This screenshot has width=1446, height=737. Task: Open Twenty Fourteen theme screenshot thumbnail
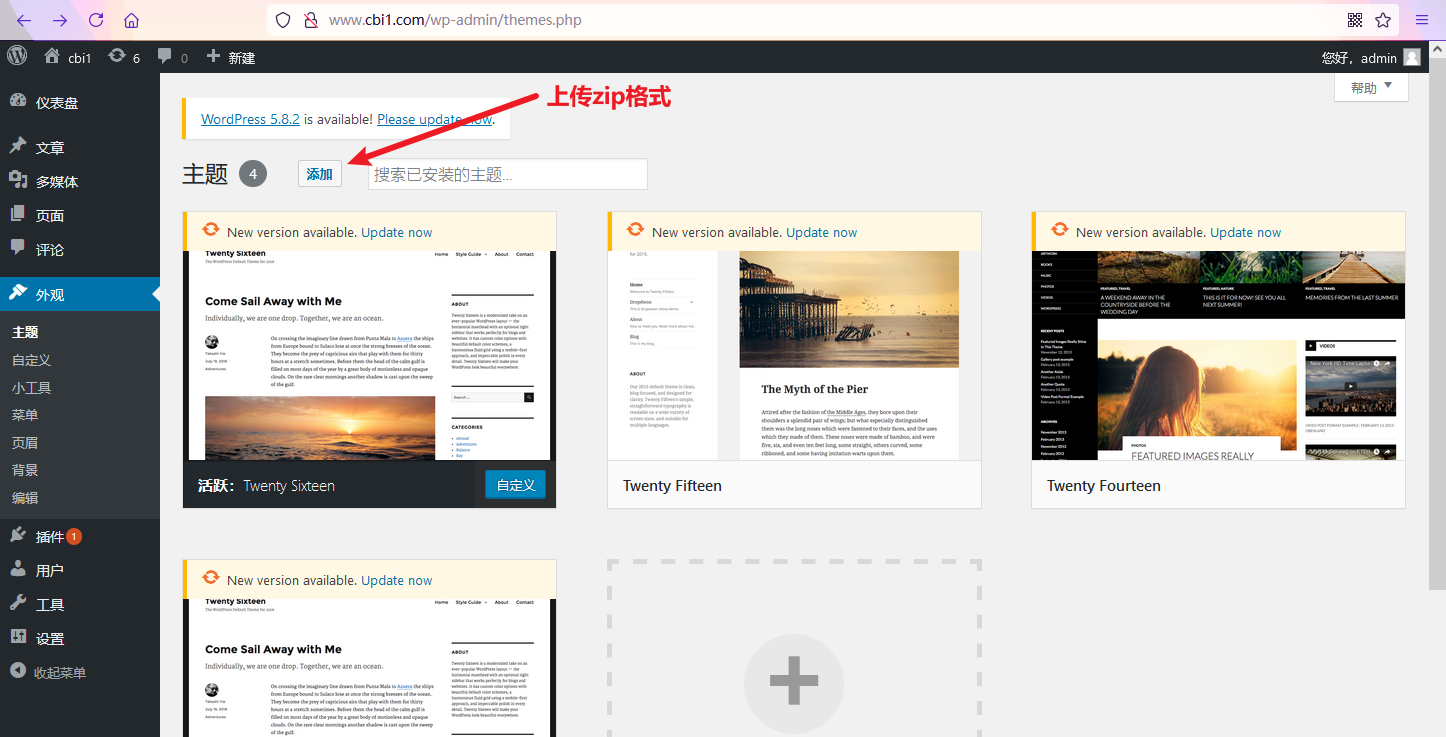pos(1218,355)
